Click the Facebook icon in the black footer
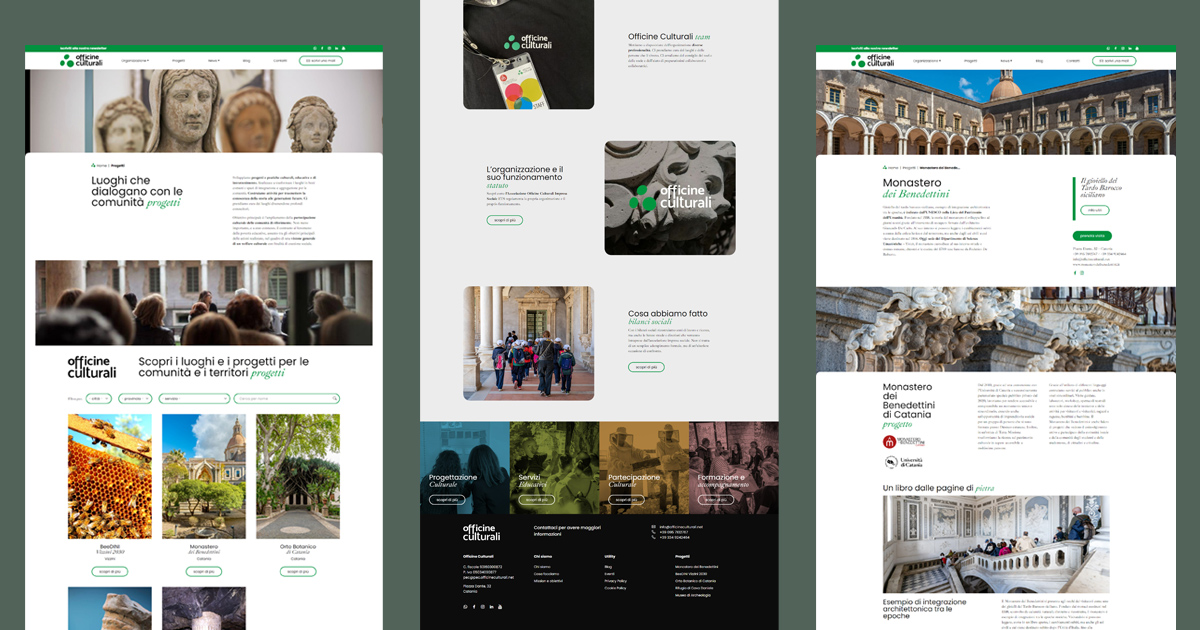This screenshot has height=630, width=1200. point(474,607)
